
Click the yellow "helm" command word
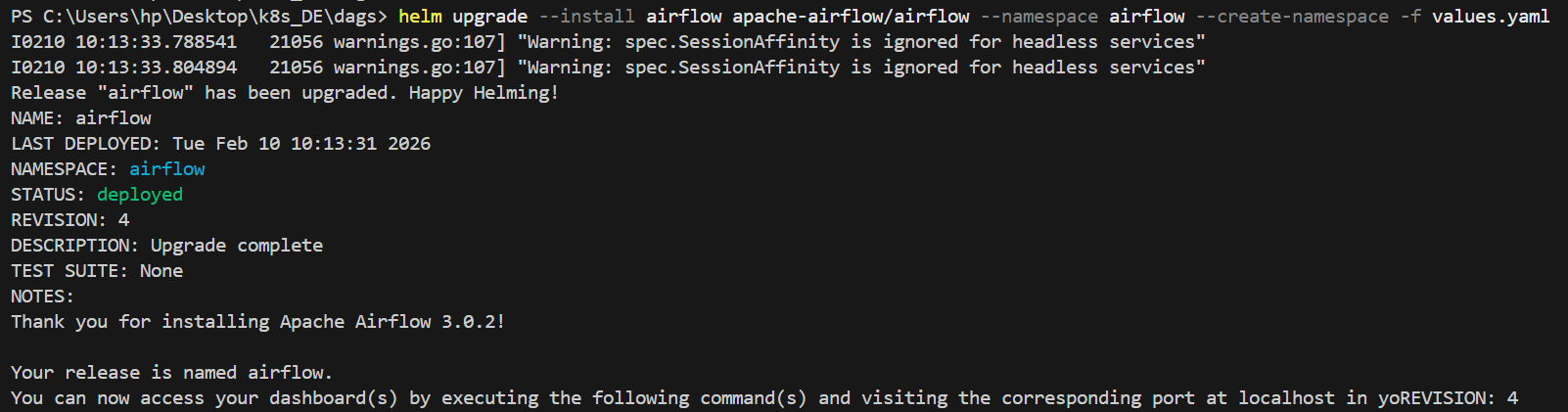[420, 17]
